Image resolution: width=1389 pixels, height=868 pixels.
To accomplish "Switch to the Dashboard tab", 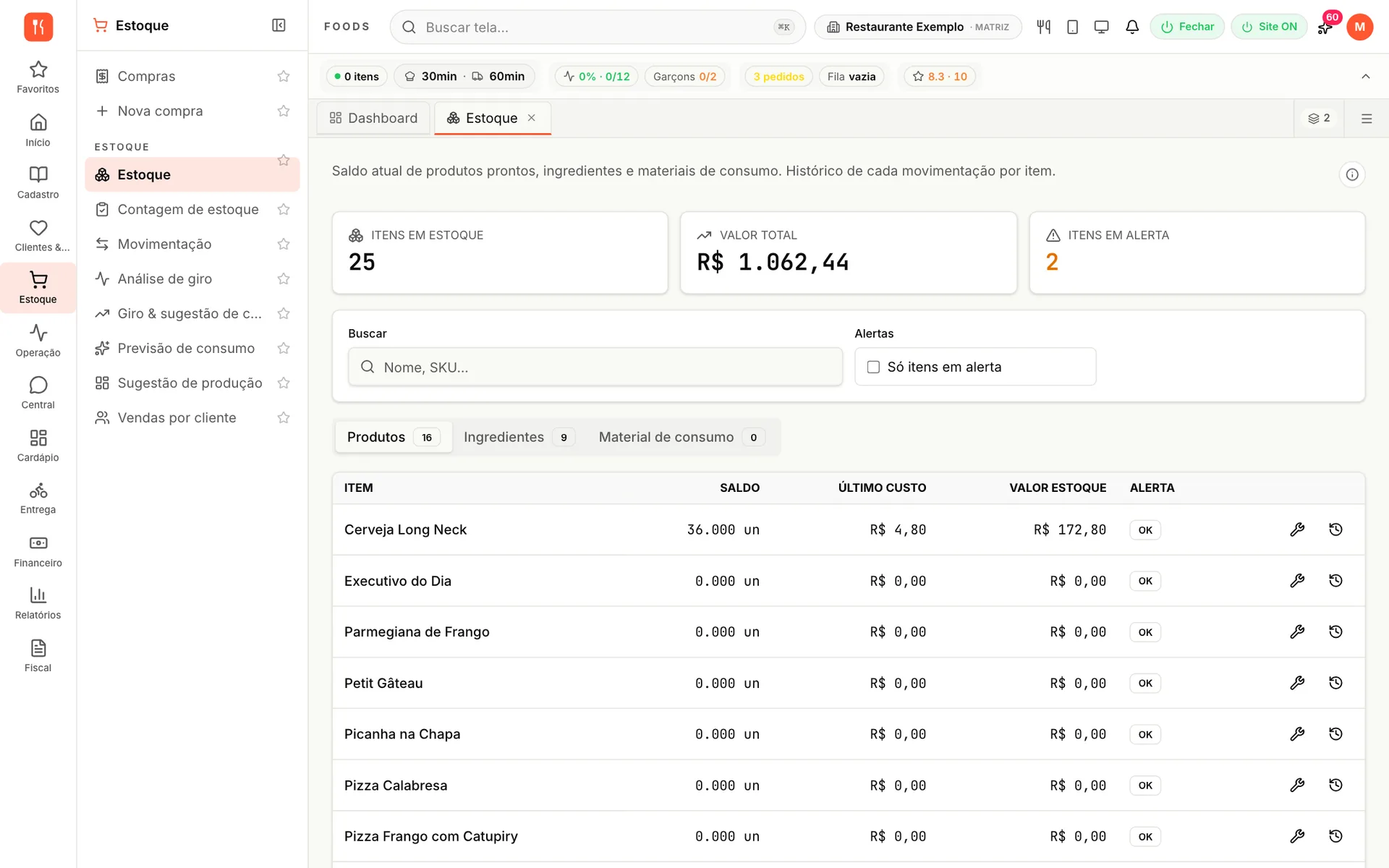I will click(x=373, y=118).
